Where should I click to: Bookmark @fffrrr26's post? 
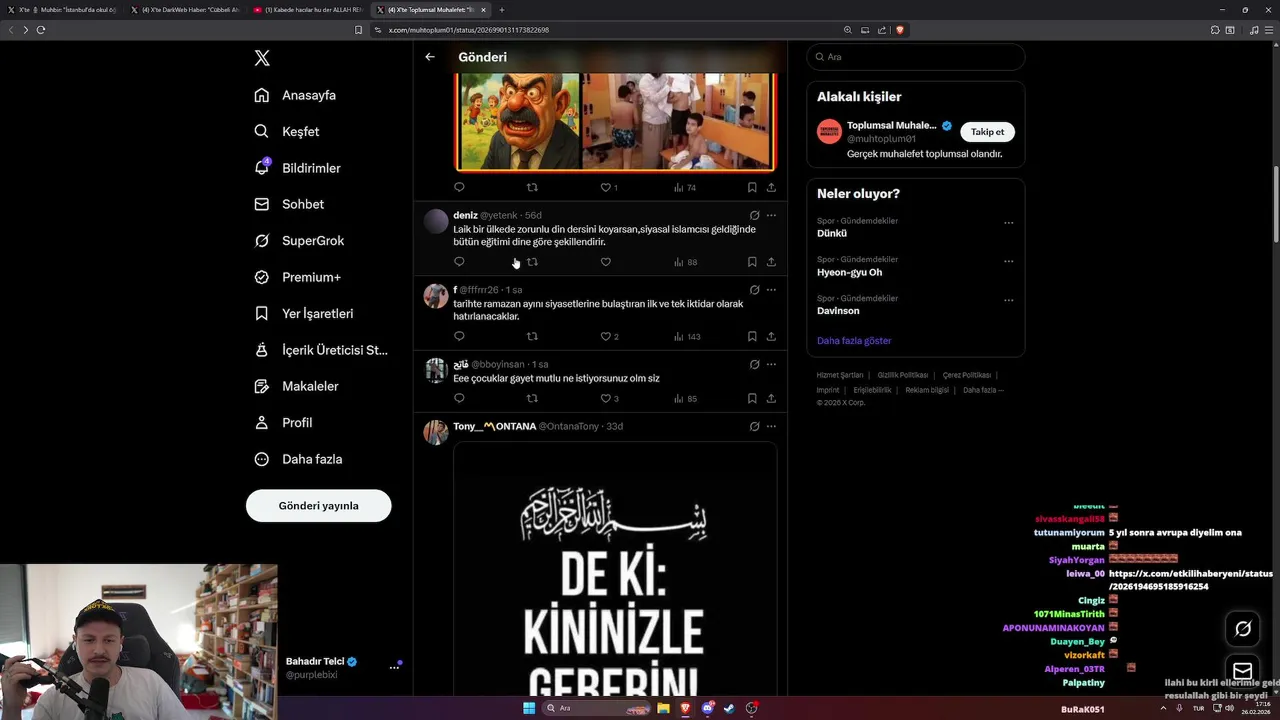click(752, 336)
